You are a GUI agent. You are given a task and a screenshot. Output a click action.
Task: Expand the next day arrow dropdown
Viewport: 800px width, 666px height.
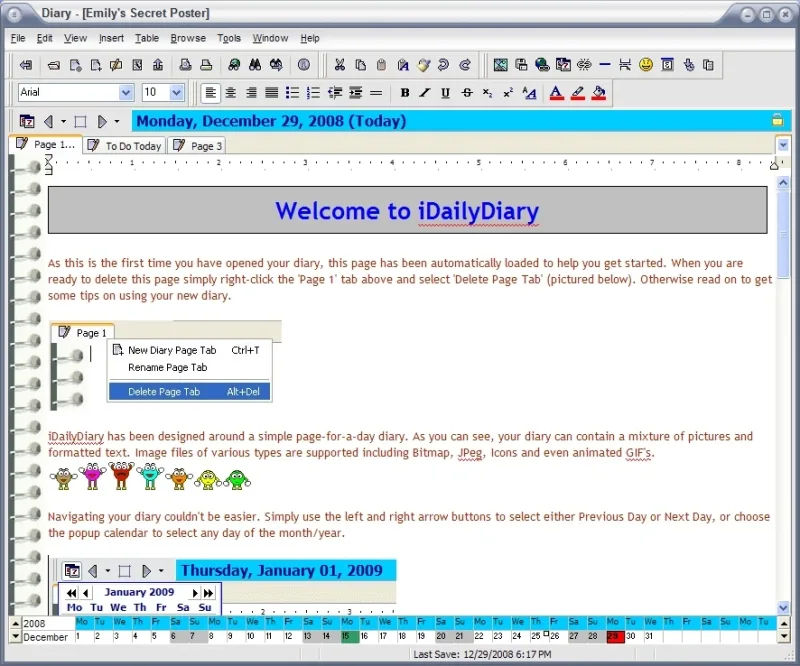pos(117,121)
